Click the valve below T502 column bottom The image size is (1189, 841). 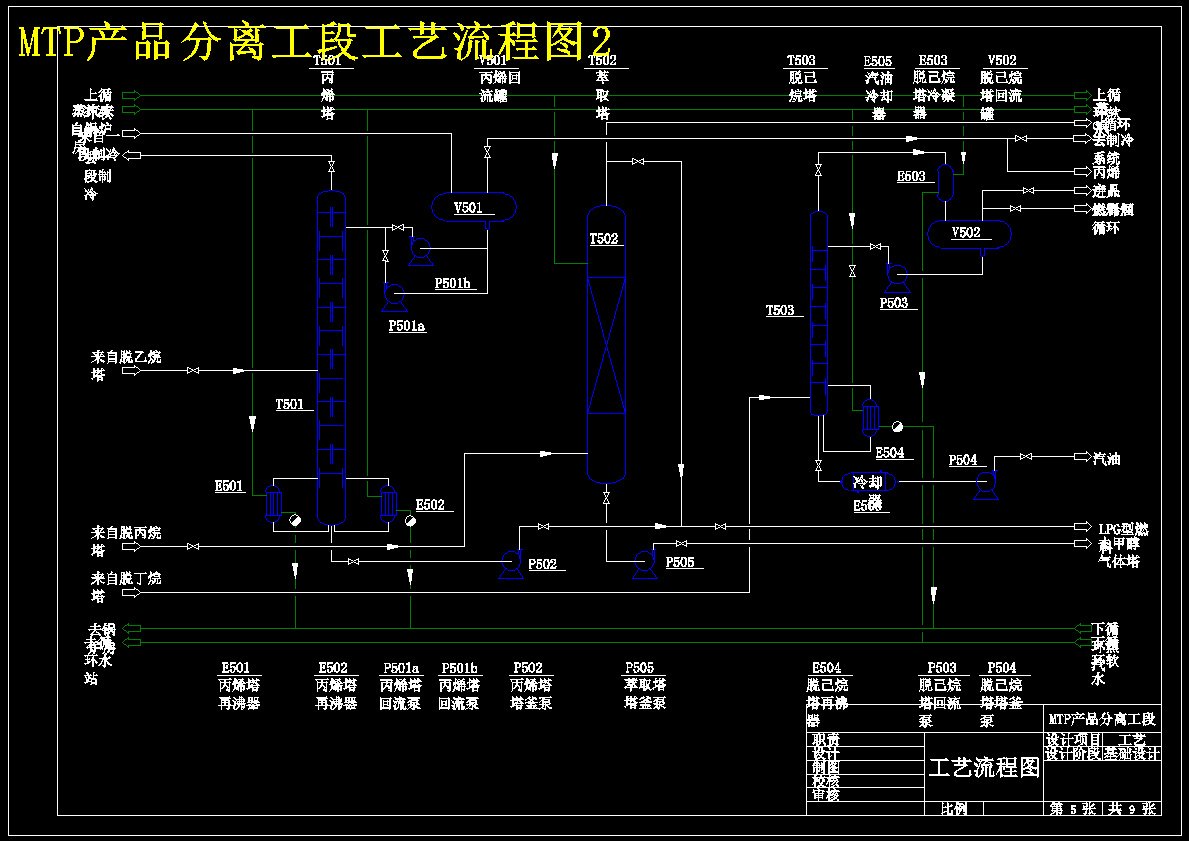[607, 498]
